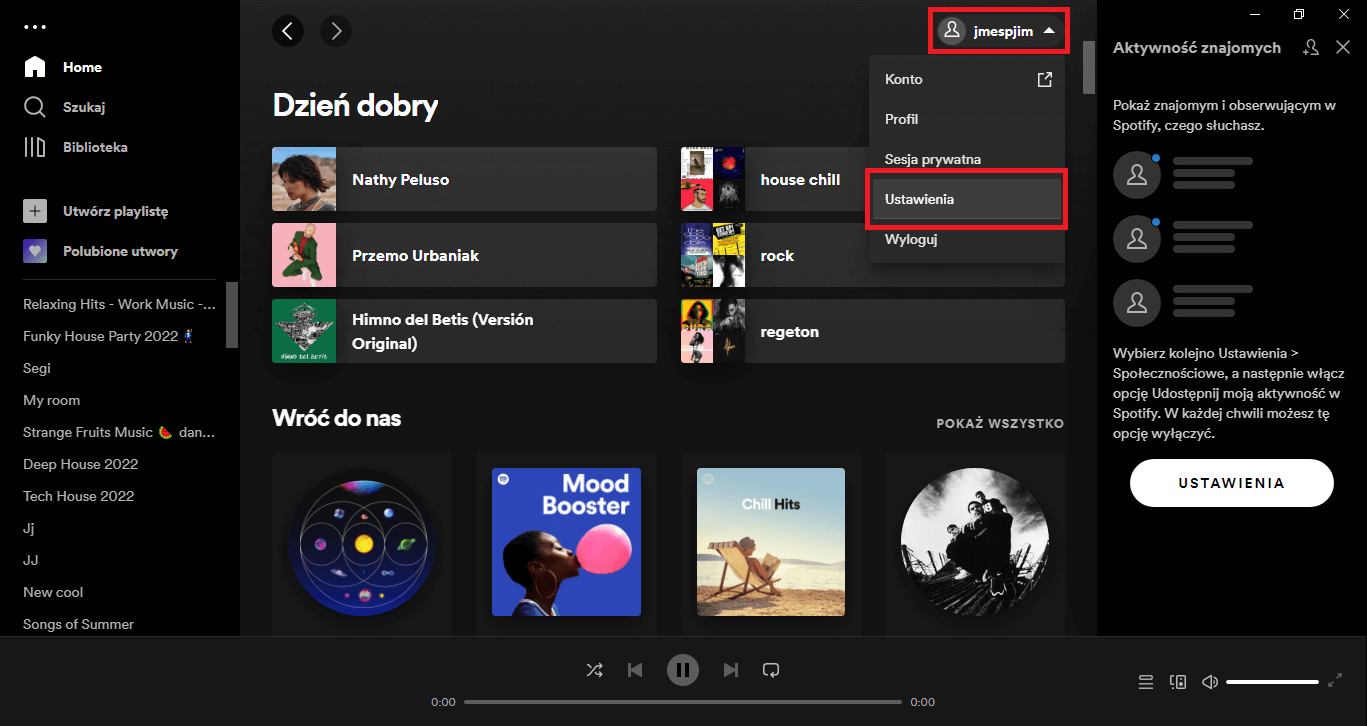Open Ustawienia in the user menu
The width and height of the screenshot is (1367, 726).
coord(967,199)
